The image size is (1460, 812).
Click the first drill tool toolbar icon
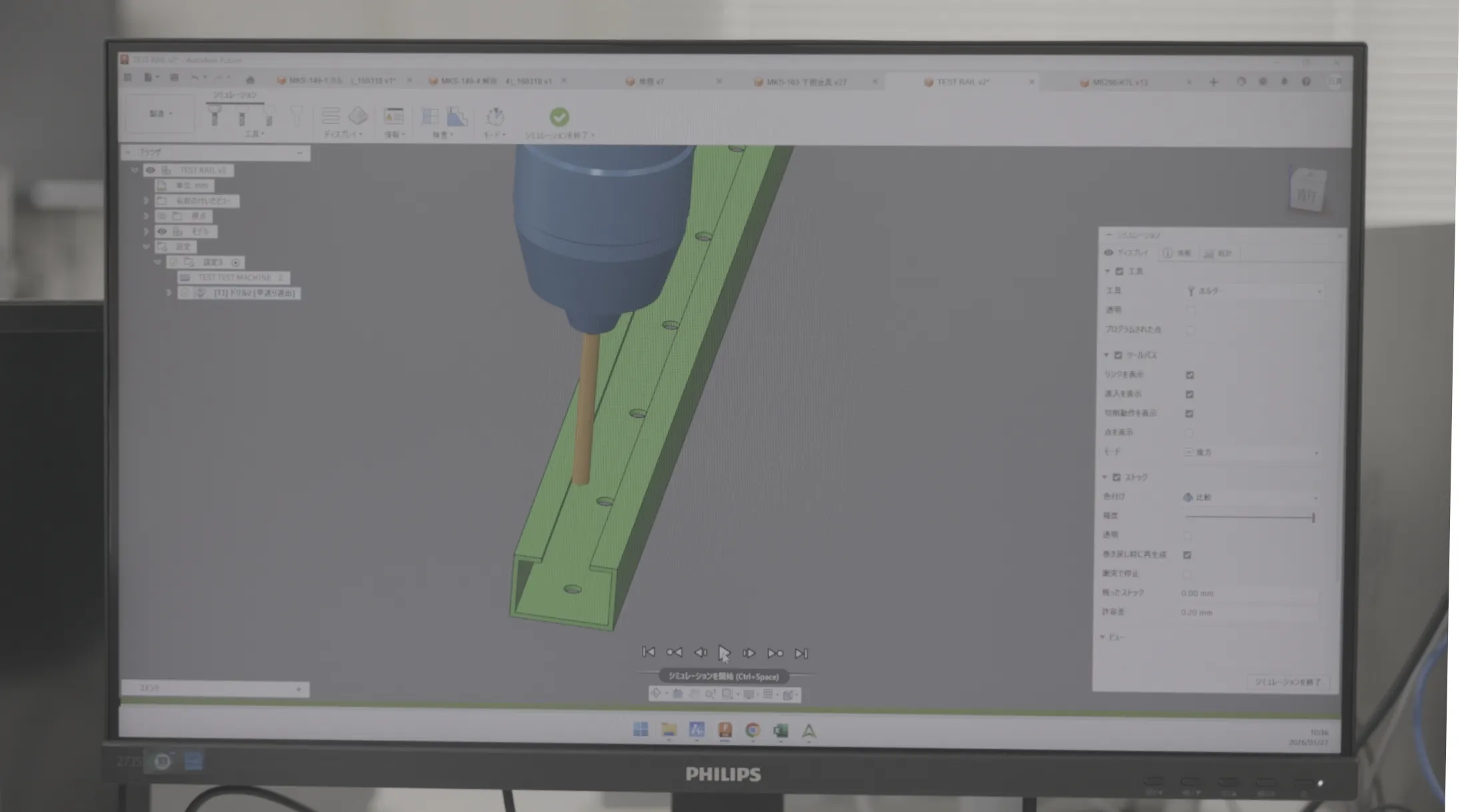[x=214, y=117]
